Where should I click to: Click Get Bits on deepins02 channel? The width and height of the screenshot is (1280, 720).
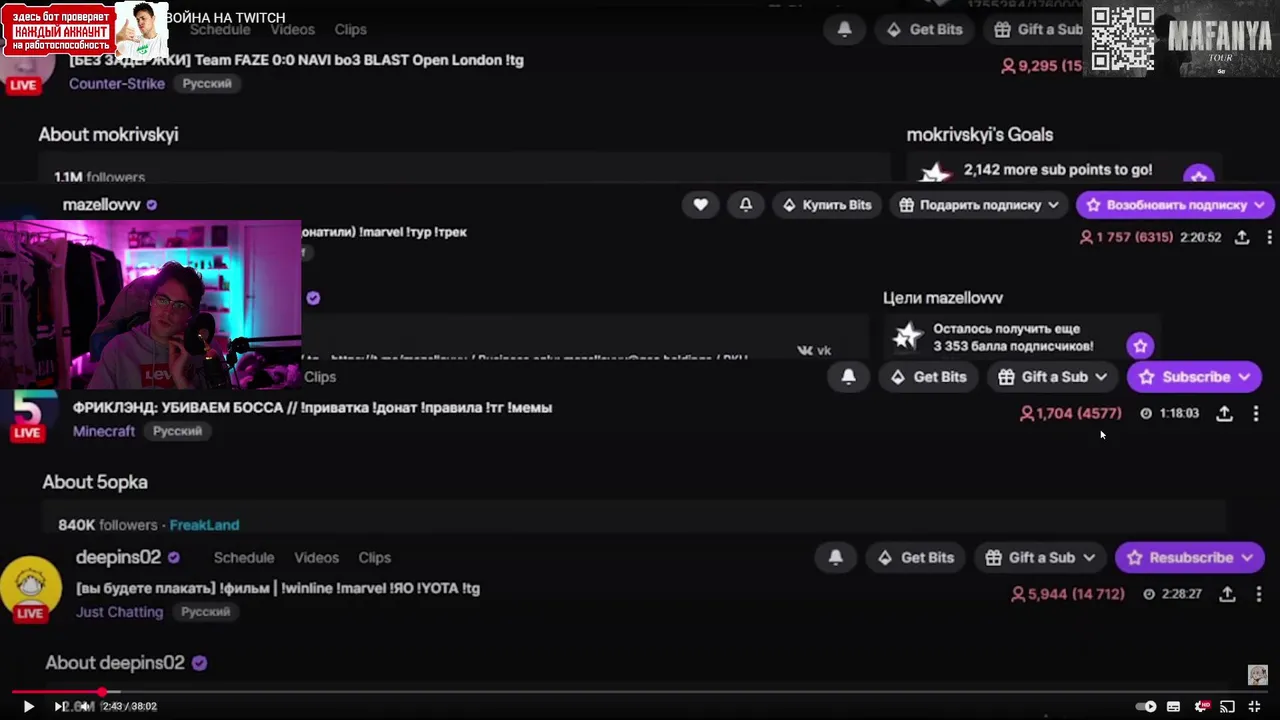[x=915, y=558]
